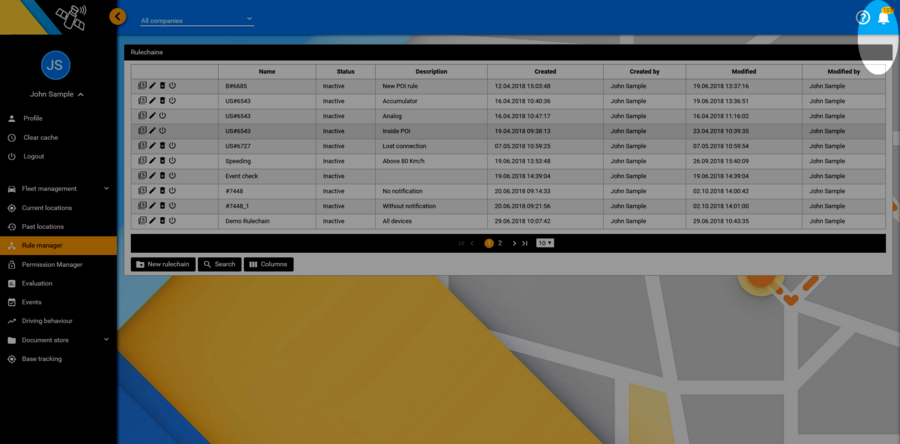Screen dimensions: 900x444
Task: Open Permission Manager in the sidebar
Action: click(52, 264)
